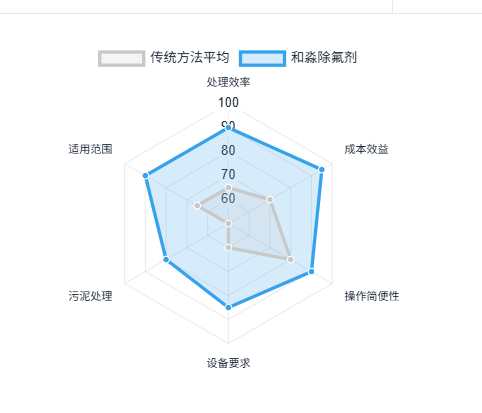This screenshot has width=482, height=413.
Task: Click the 传统方法平均 legend label
Action: (x=190, y=57)
